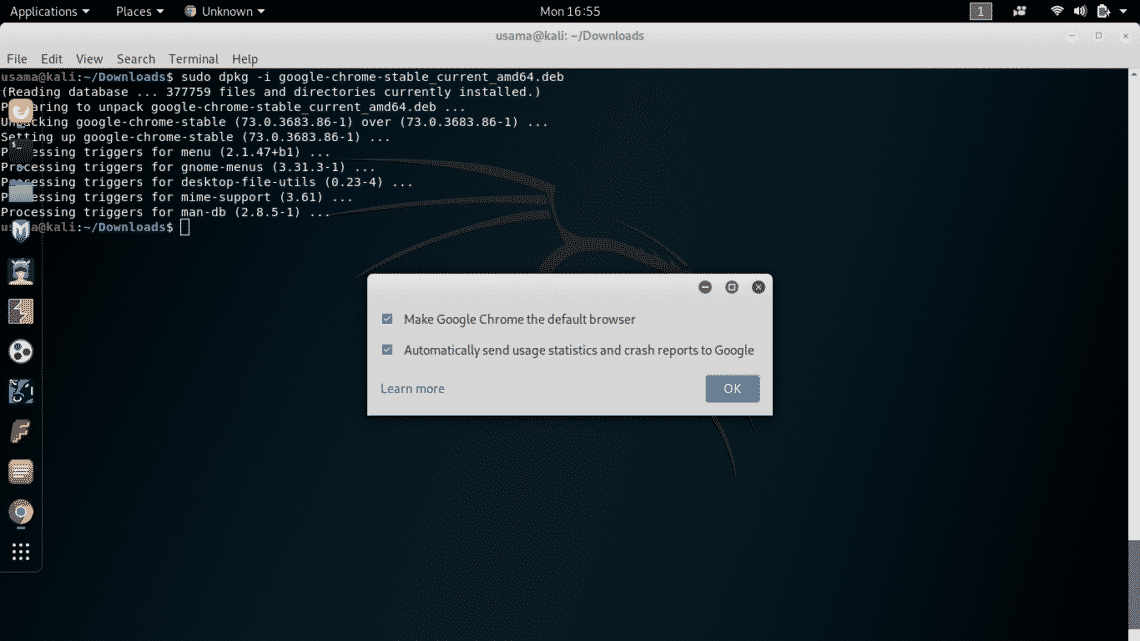Open Armitage from the dock

tap(20, 271)
